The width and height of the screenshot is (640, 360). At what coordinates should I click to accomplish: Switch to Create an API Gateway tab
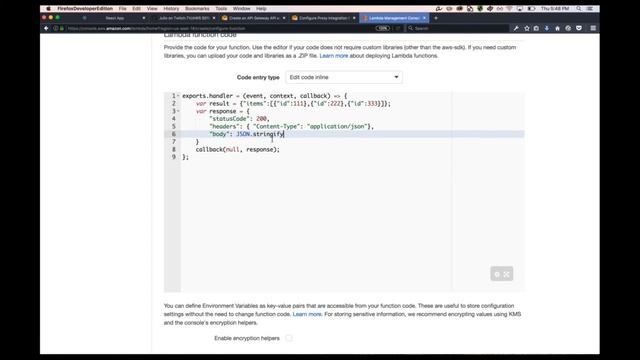(253, 18)
